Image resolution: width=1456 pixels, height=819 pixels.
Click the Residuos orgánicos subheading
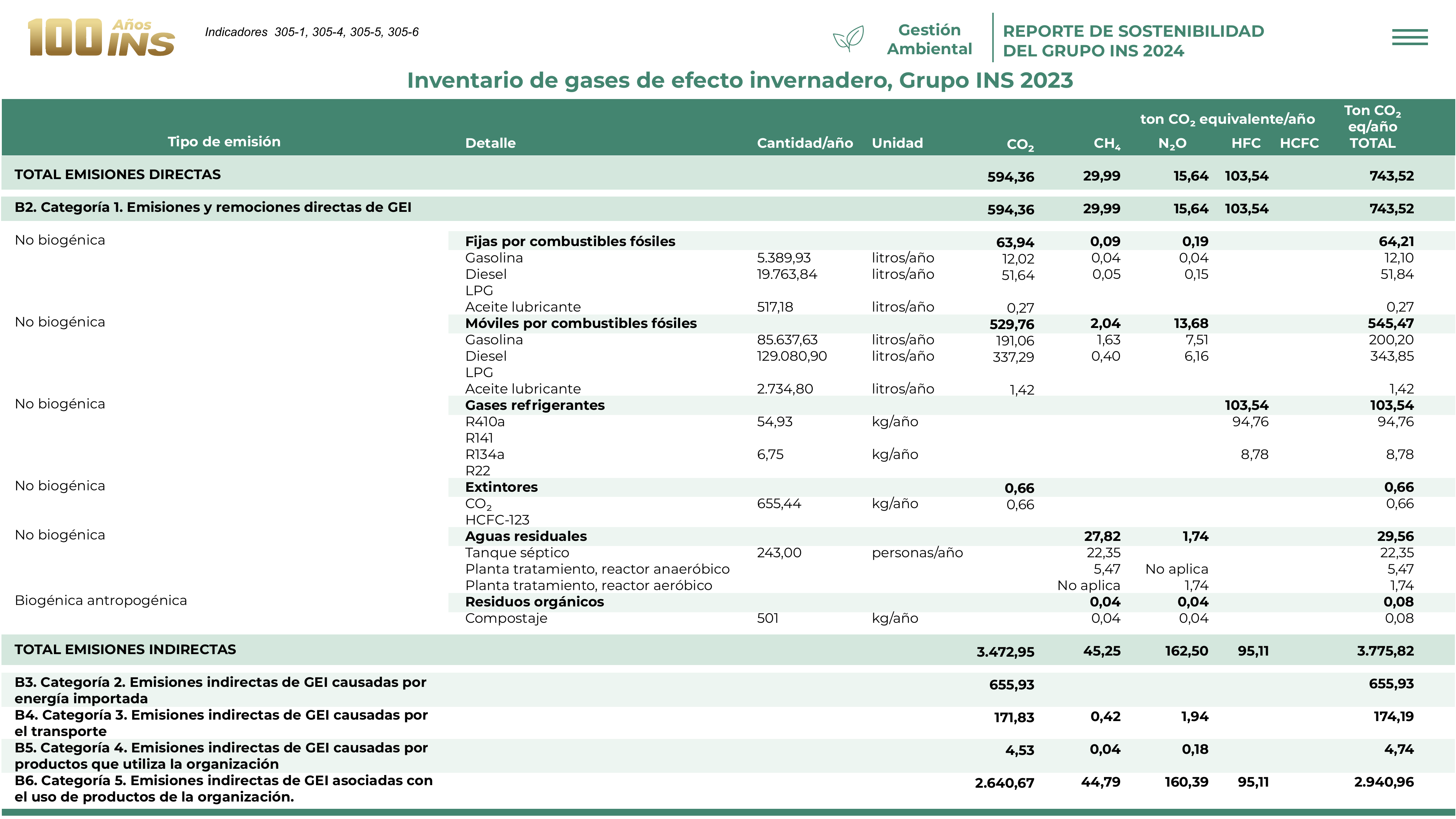pyautogui.click(x=534, y=602)
